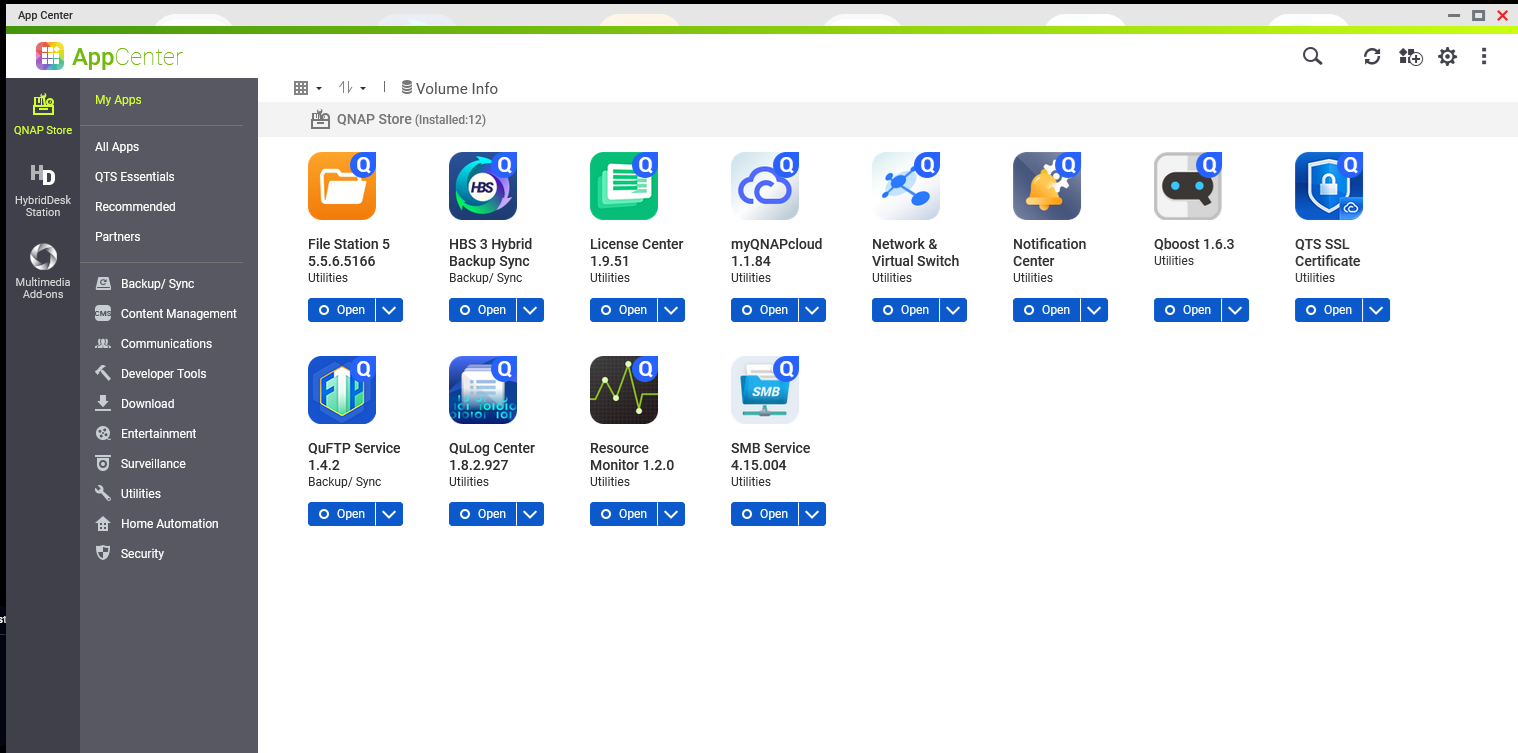Select the QTS Essentials category
Image resolution: width=1518 pixels, height=753 pixels.
[x=134, y=177]
